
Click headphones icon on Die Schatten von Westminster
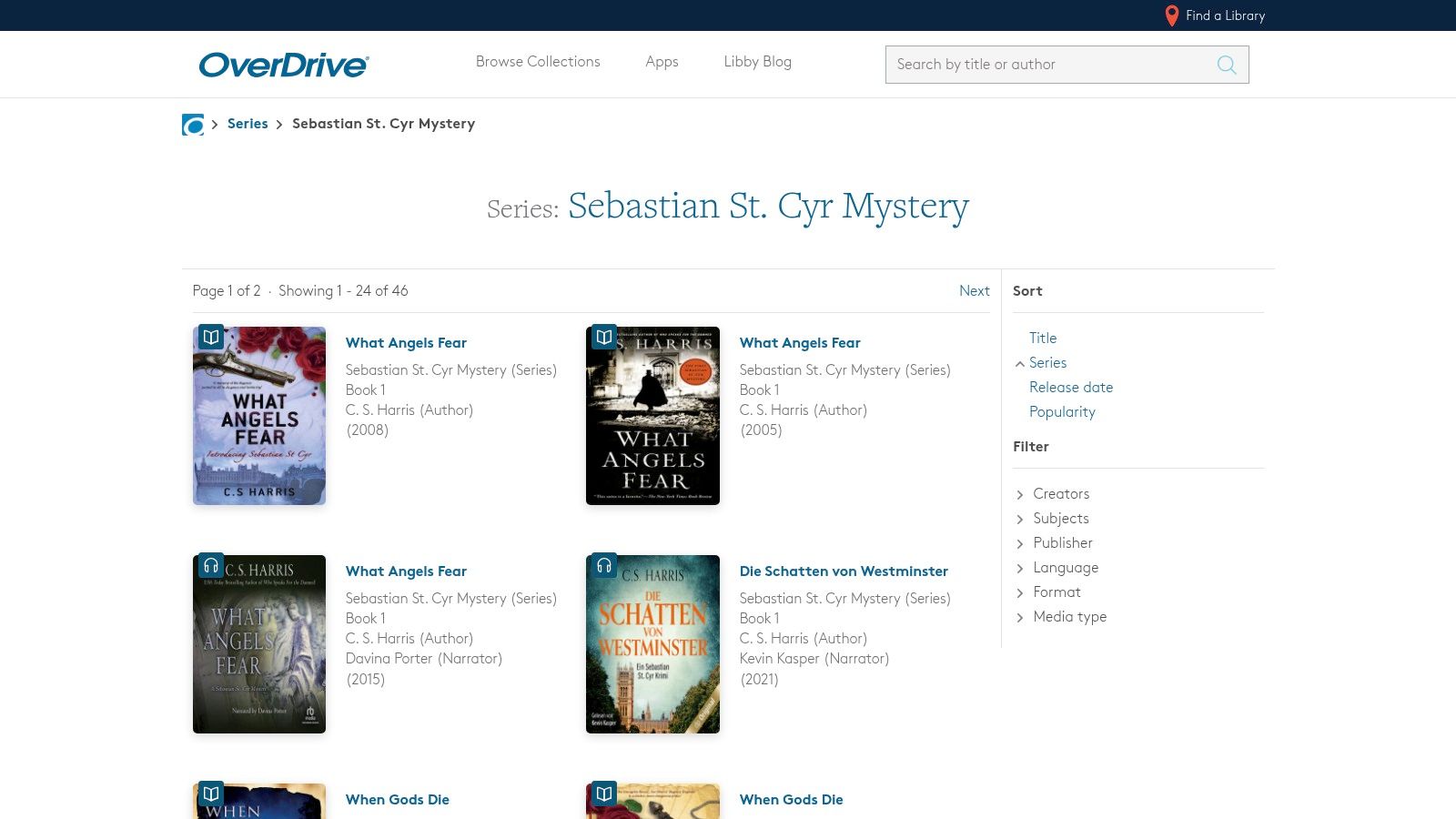pyautogui.click(x=604, y=566)
